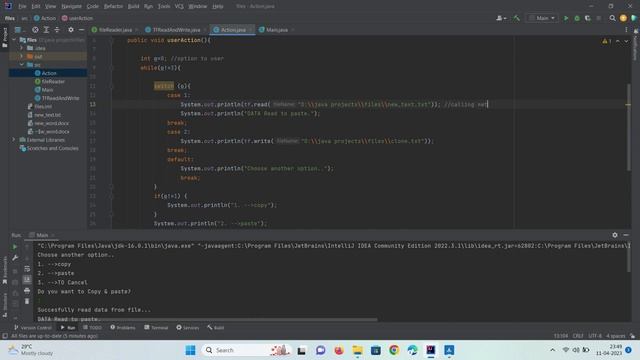Open Problems tool window
The image size is (640, 360).
point(122,327)
